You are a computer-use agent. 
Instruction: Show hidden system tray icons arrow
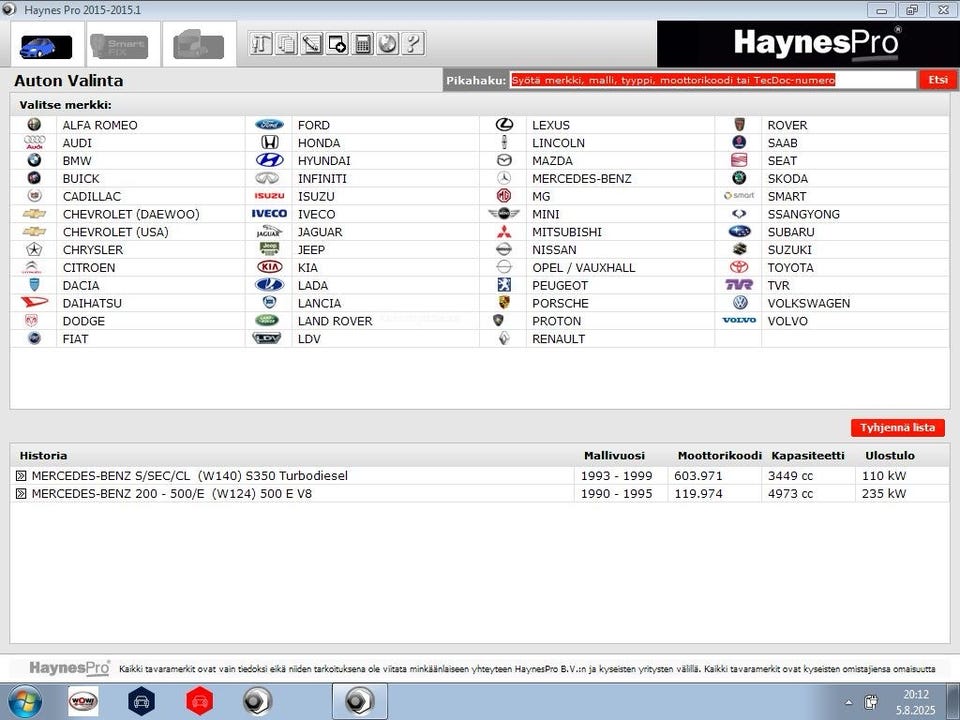pos(849,702)
